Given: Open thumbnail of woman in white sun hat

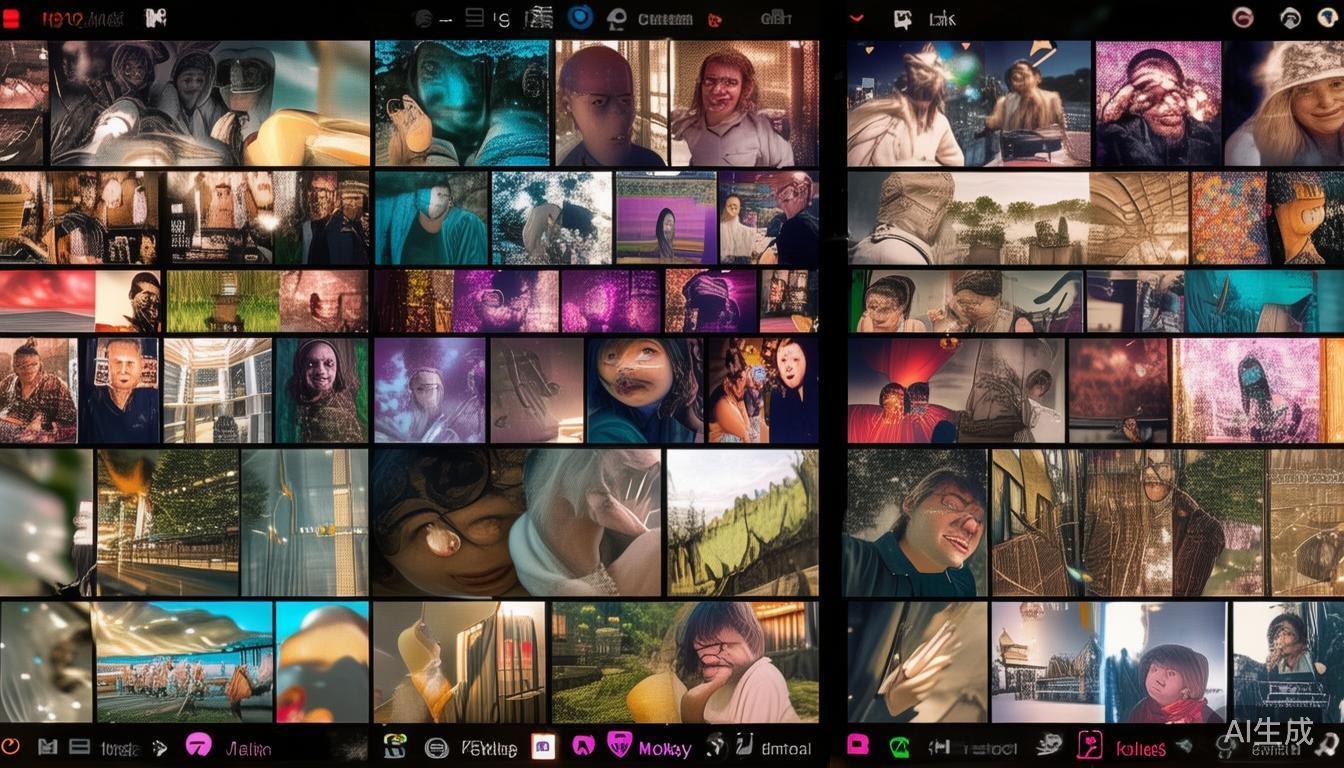Looking at the screenshot, I should [1284, 103].
